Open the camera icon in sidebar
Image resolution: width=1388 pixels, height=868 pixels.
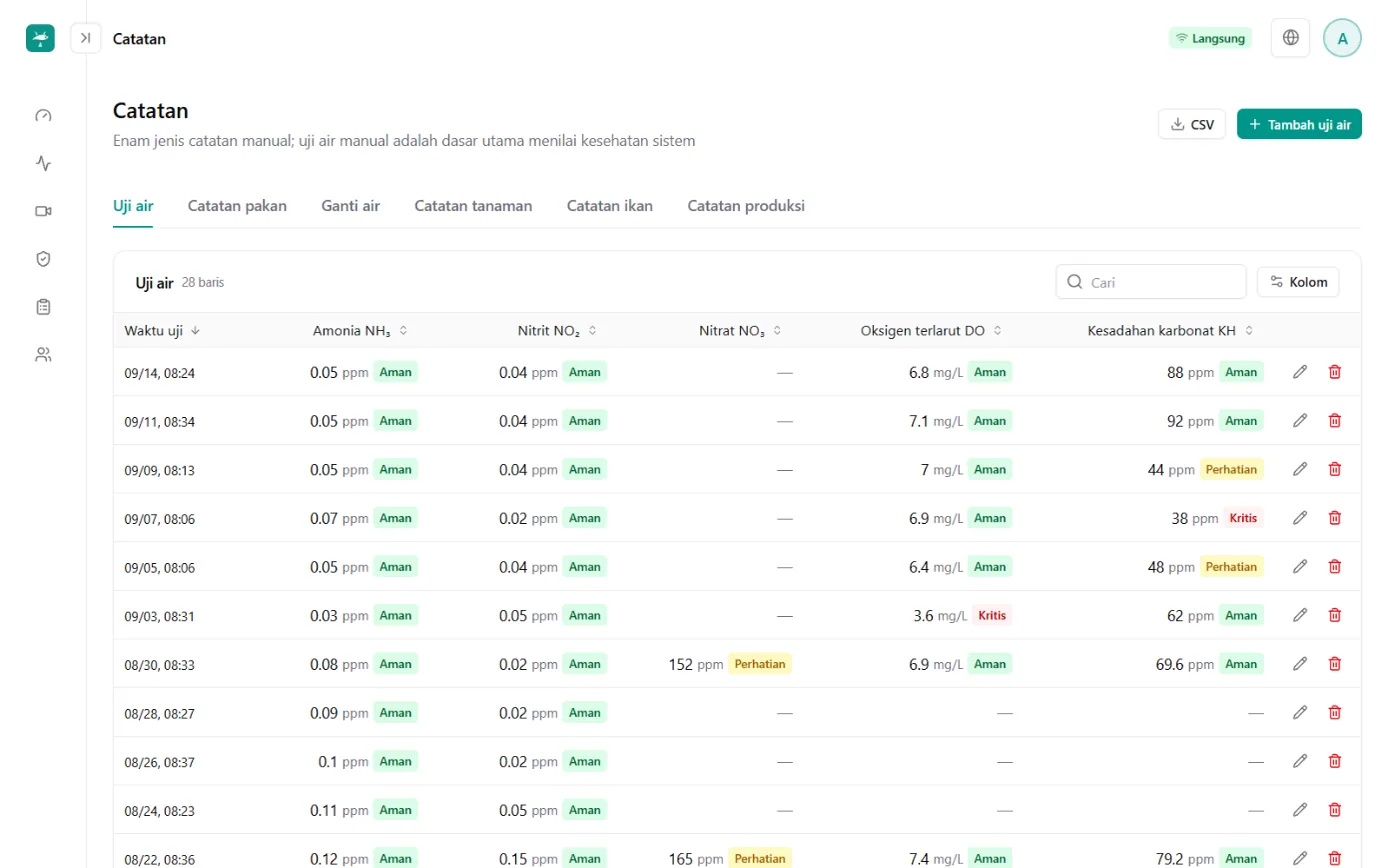pos(43,211)
